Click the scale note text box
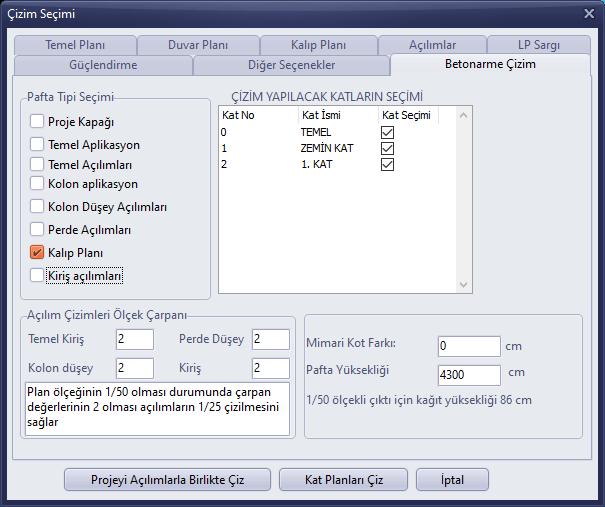This screenshot has height=507, width=605. click(x=157, y=409)
